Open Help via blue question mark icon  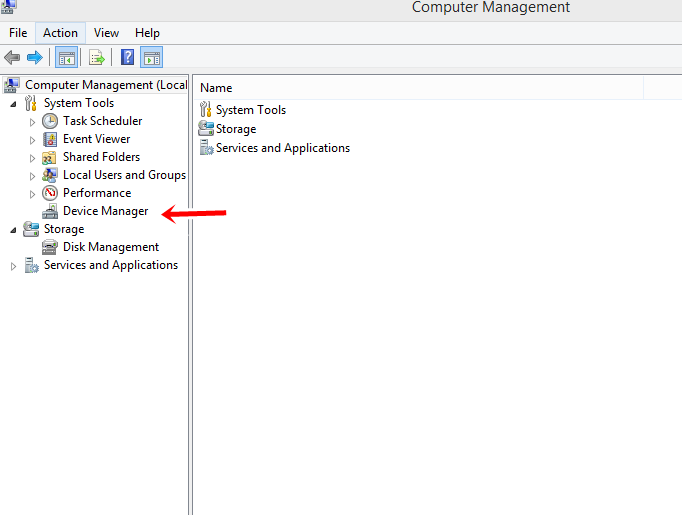[127, 57]
